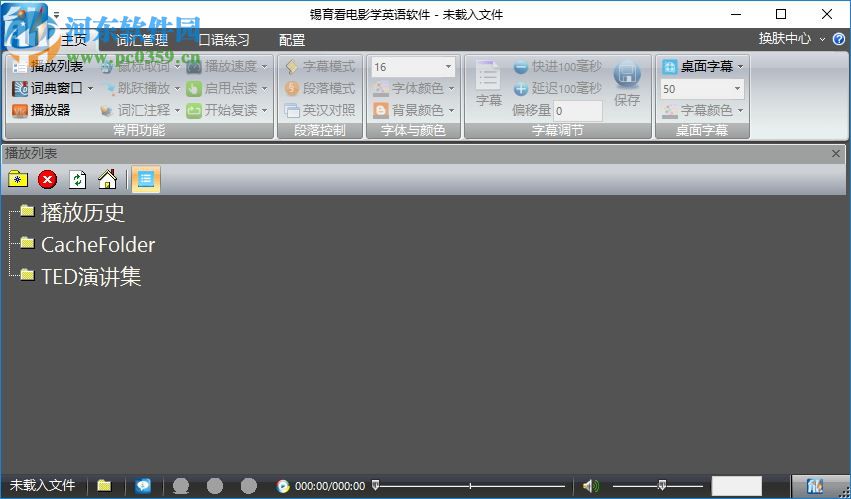Click the 跳跃播放 skip playback icon
Image resolution: width=851 pixels, height=499 pixels.
point(109,88)
